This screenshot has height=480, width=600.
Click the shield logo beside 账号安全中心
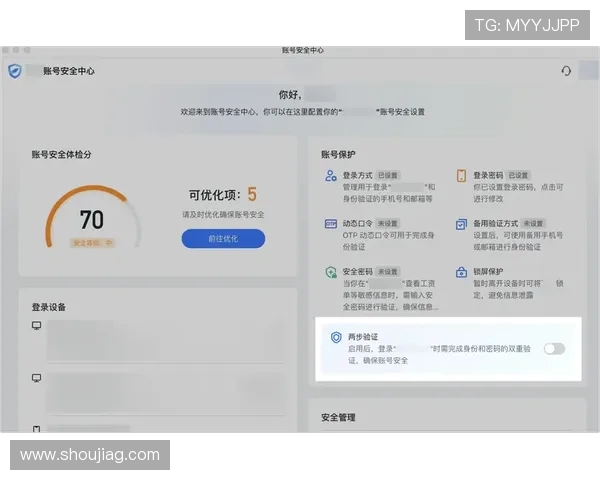(x=15, y=71)
